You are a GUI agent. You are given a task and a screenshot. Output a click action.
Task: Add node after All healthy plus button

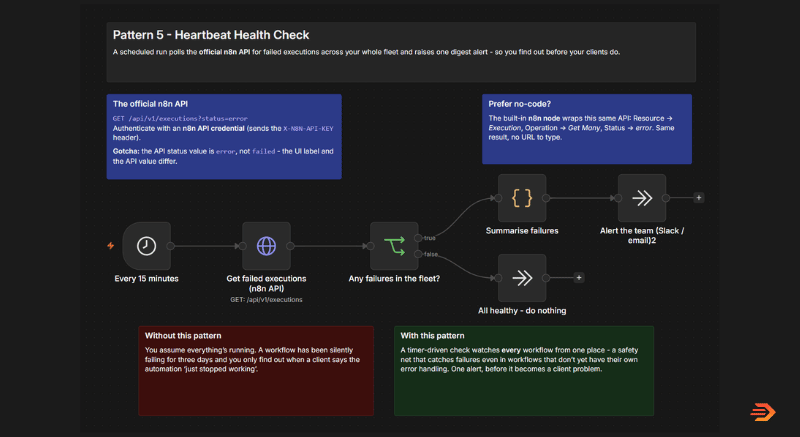pos(579,278)
